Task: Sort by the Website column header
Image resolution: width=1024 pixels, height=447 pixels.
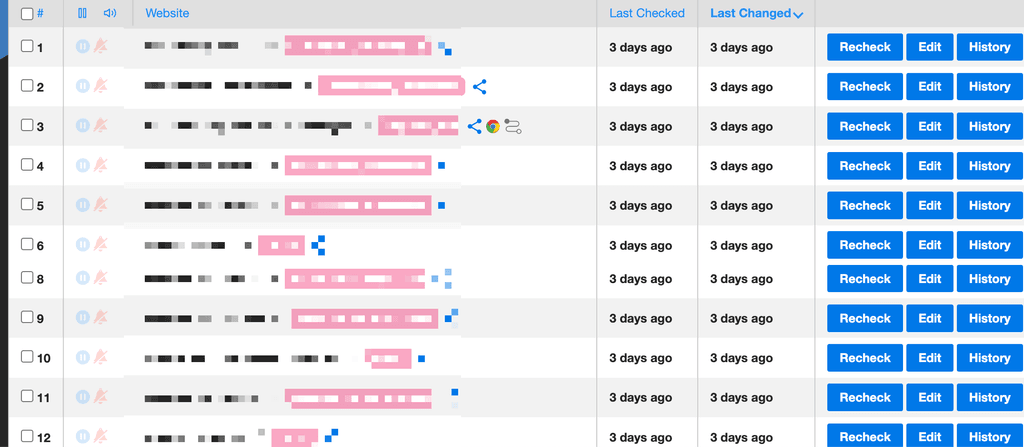Action: point(167,13)
